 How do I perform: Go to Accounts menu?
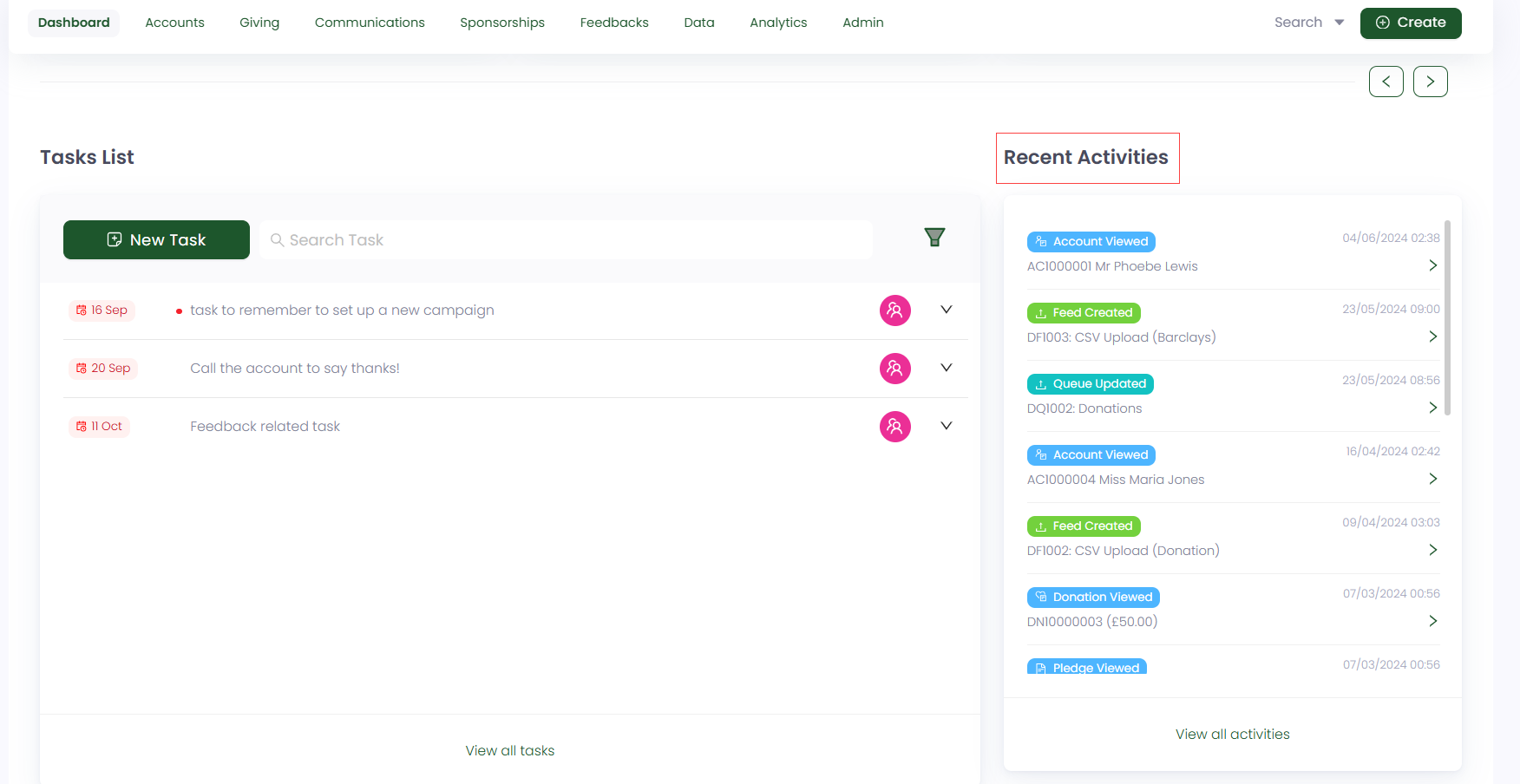tap(174, 23)
